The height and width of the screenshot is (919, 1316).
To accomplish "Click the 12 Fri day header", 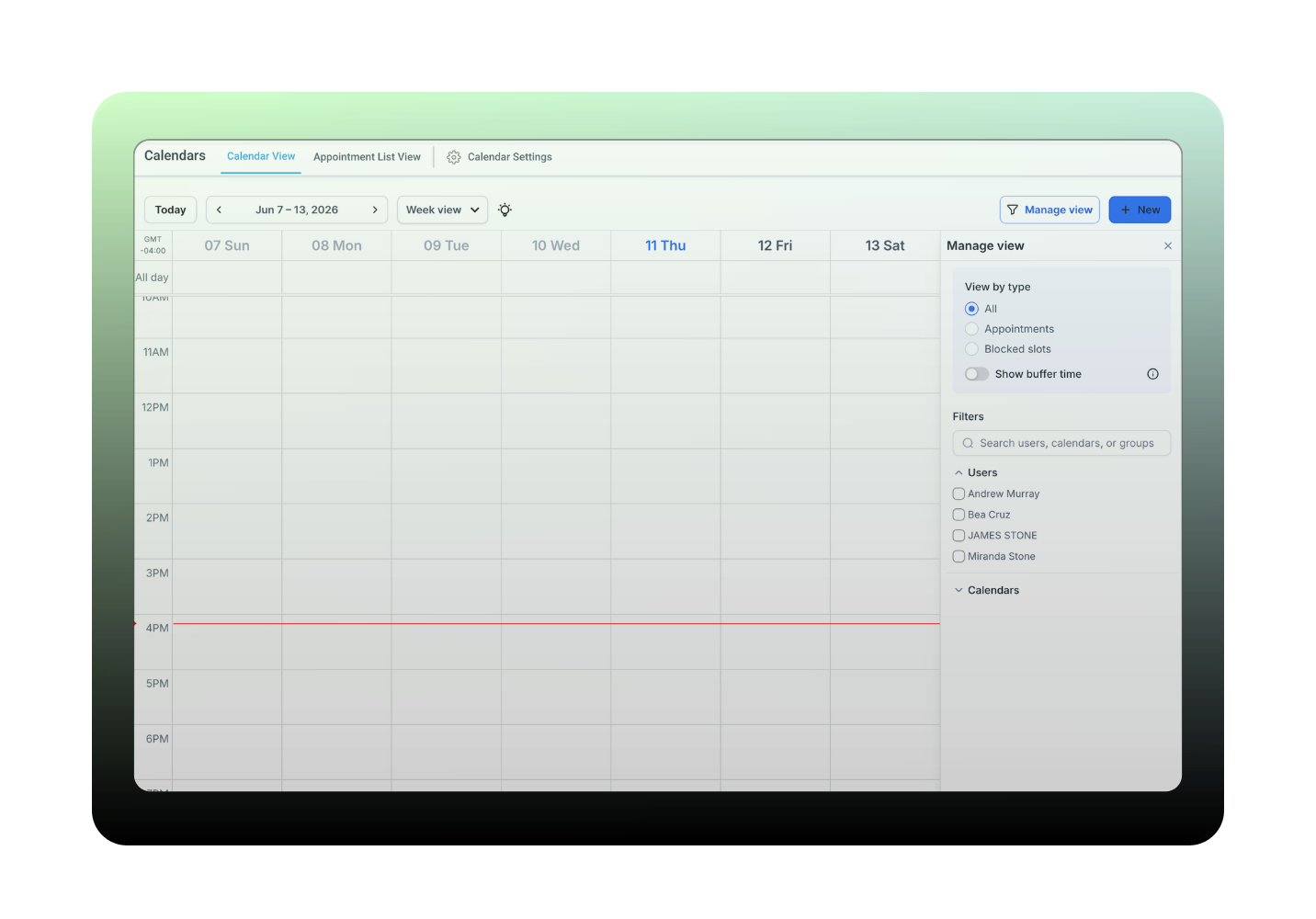I will (775, 245).
